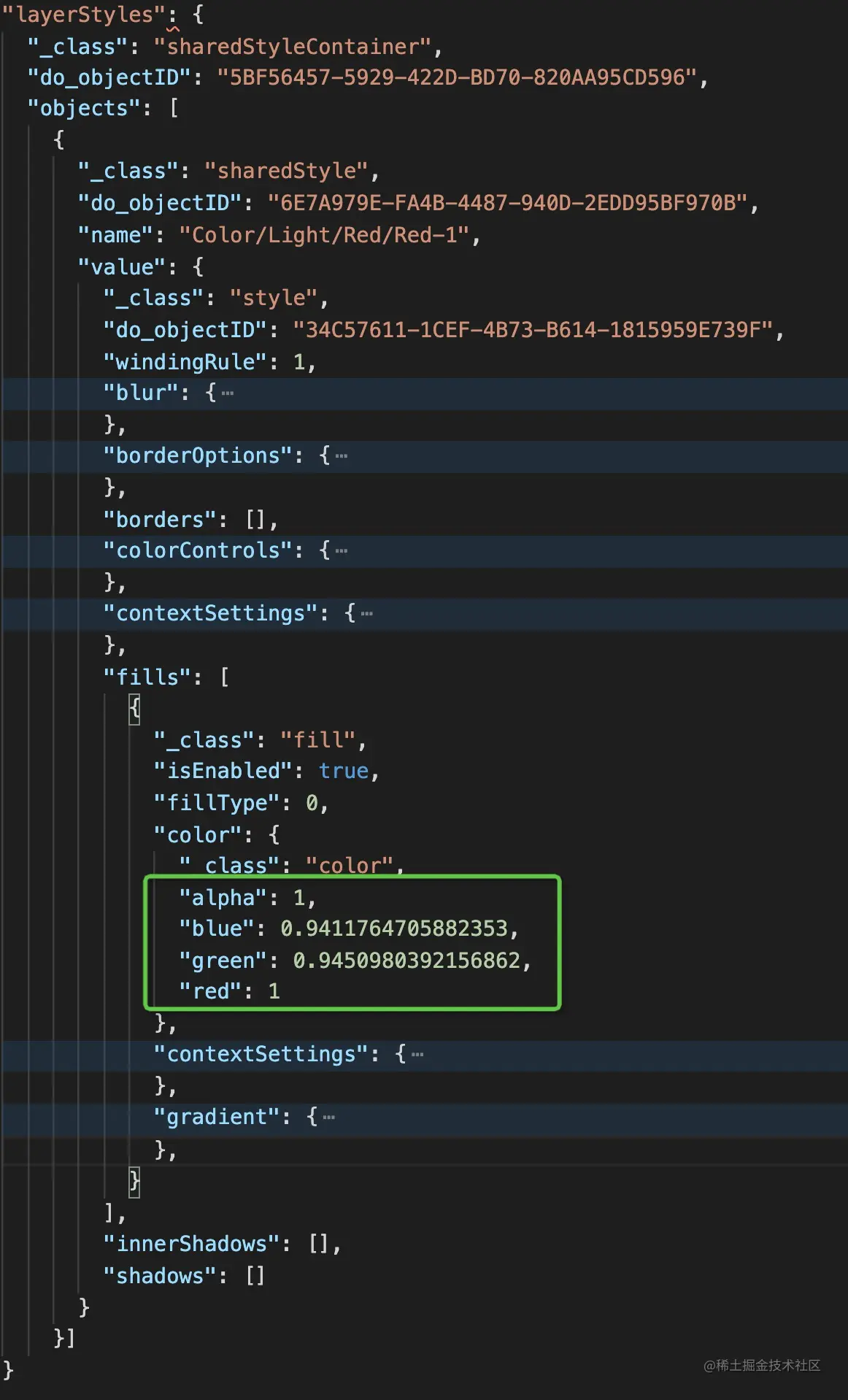Click the true value of isEnabled
The image size is (848, 1400).
(344, 771)
